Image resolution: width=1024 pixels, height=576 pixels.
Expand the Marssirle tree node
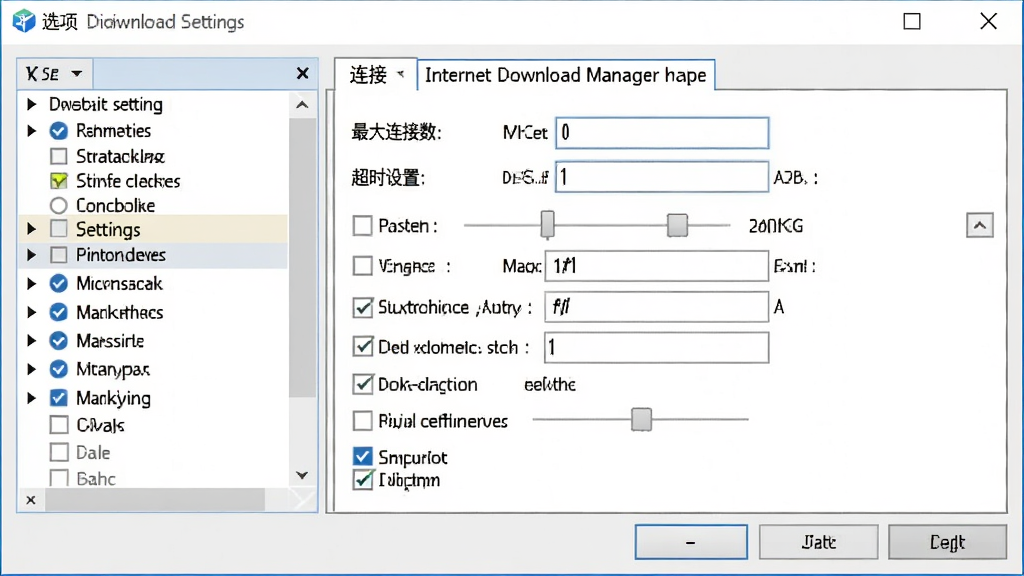31,340
